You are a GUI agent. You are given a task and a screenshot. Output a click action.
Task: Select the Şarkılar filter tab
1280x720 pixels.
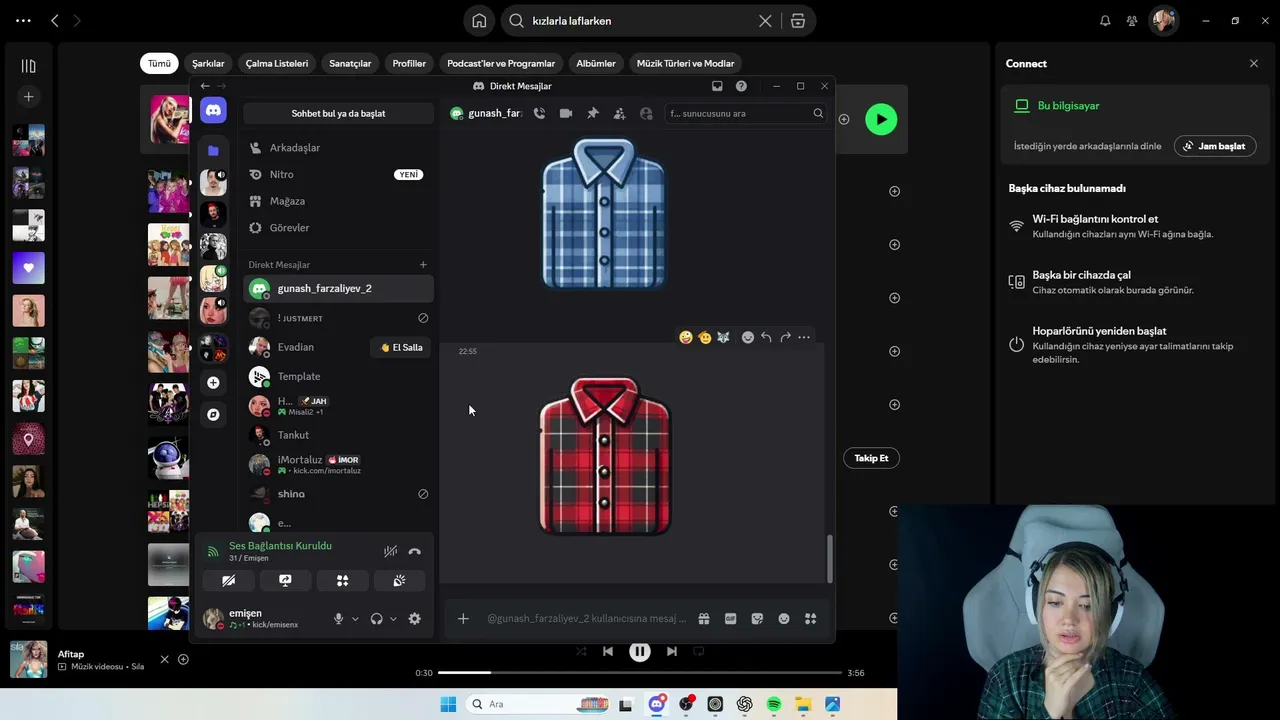click(208, 63)
